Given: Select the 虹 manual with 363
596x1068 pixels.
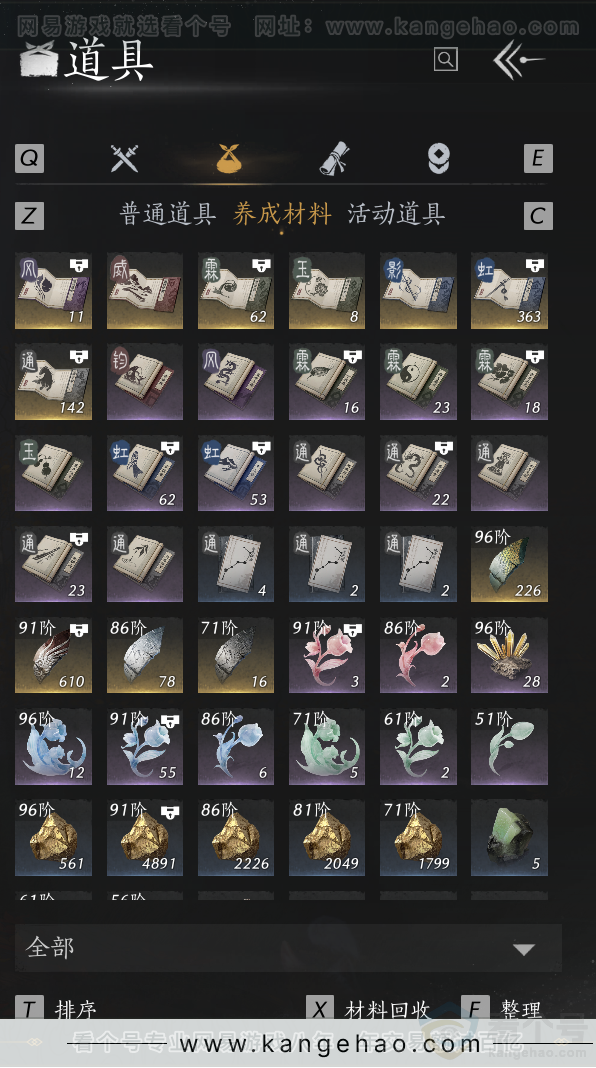Looking at the screenshot, I should tap(509, 291).
